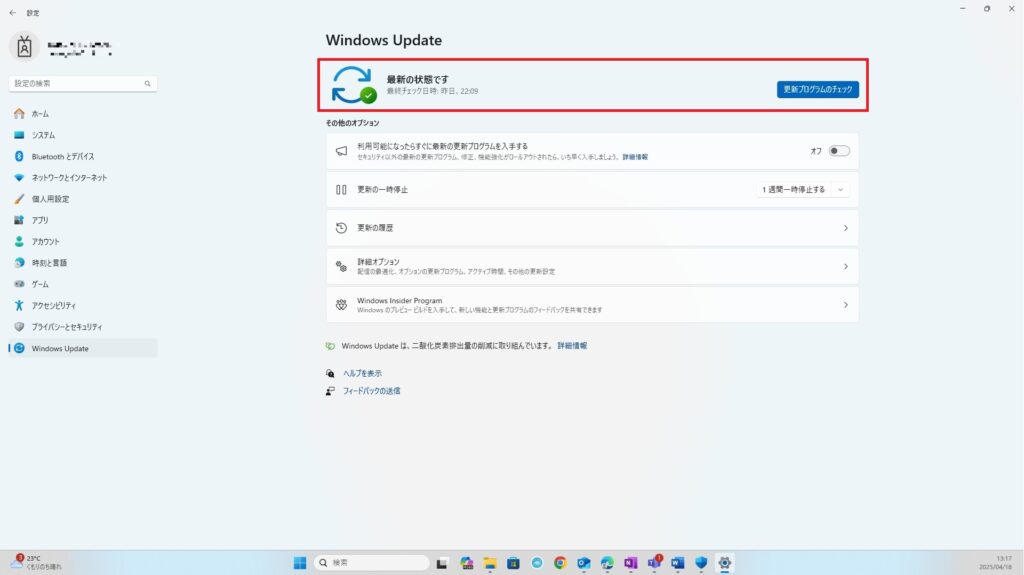Toggle the latest updates switch (オフ)
Image resolution: width=1024 pixels, height=575 pixels.
pos(839,151)
